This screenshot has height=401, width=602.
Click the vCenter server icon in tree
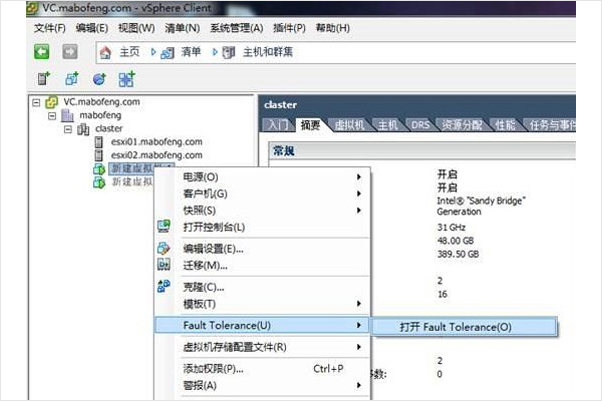(x=52, y=102)
